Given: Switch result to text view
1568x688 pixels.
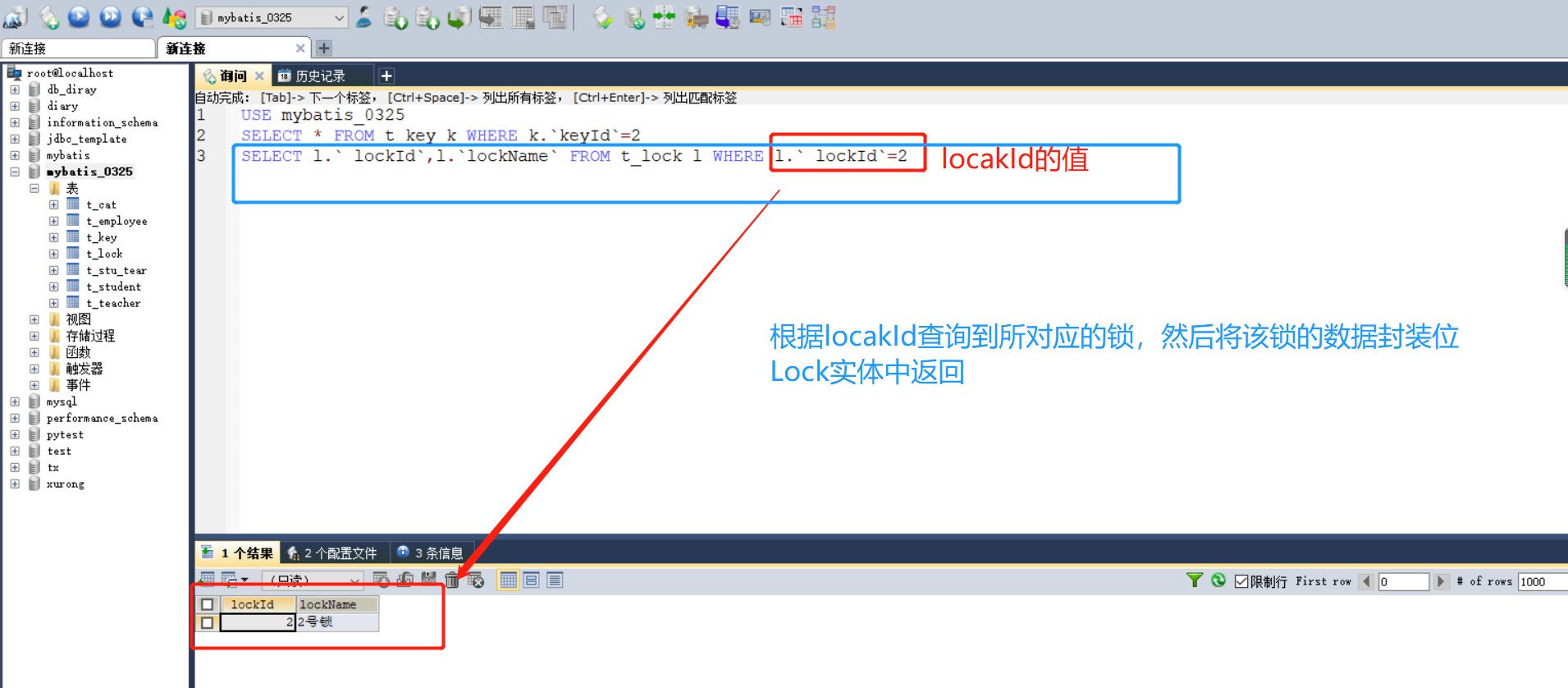Looking at the screenshot, I should tap(555, 580).
